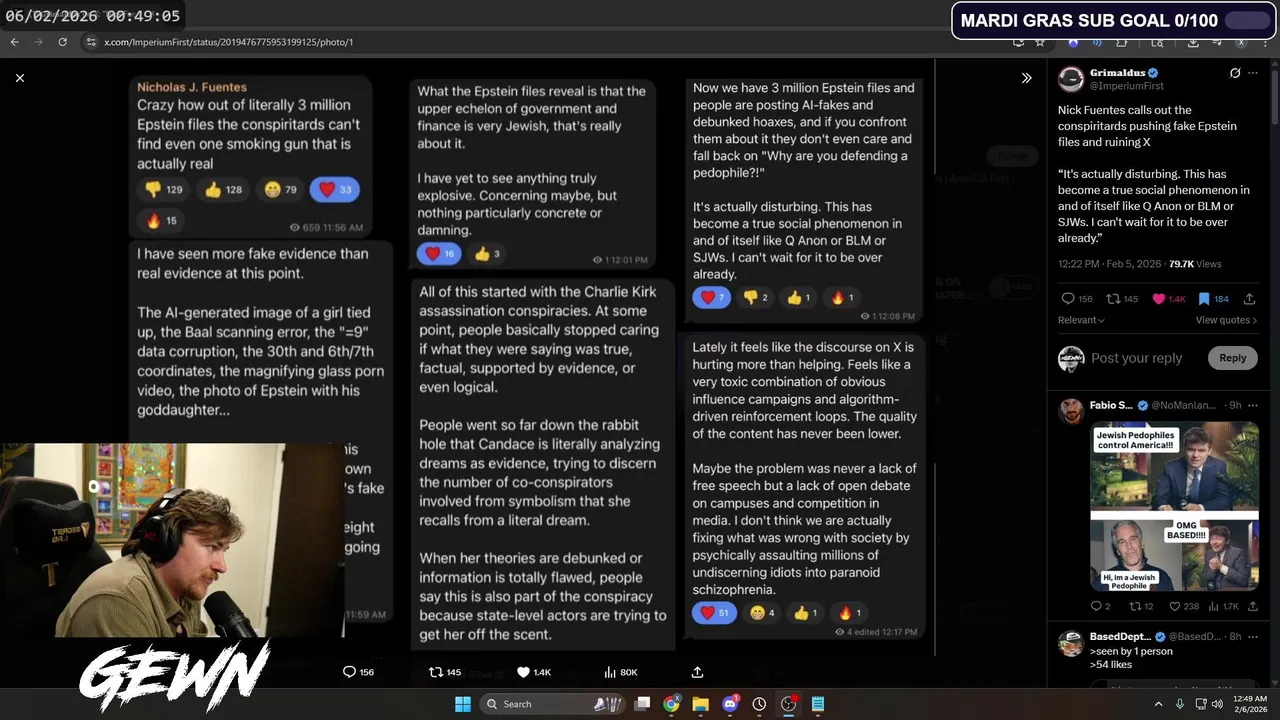
Task: Open BasedDept profile name
Action: pyautogui.click(x=1120, y=636)
